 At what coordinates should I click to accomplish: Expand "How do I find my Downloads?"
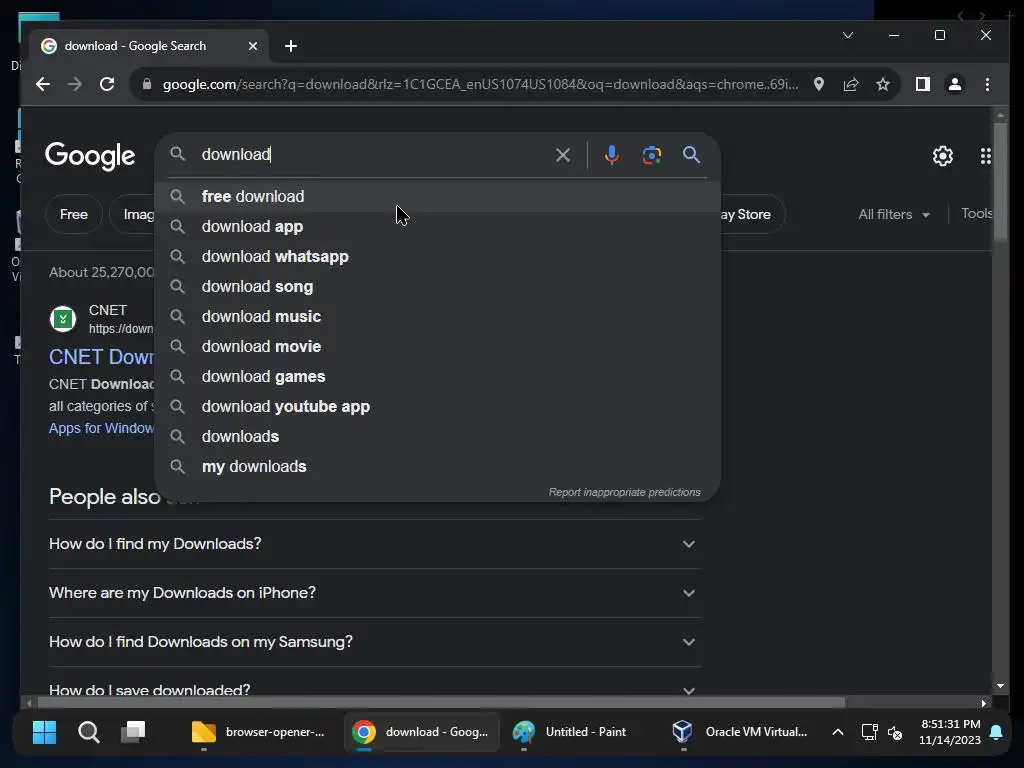click(x=374, y=544)
